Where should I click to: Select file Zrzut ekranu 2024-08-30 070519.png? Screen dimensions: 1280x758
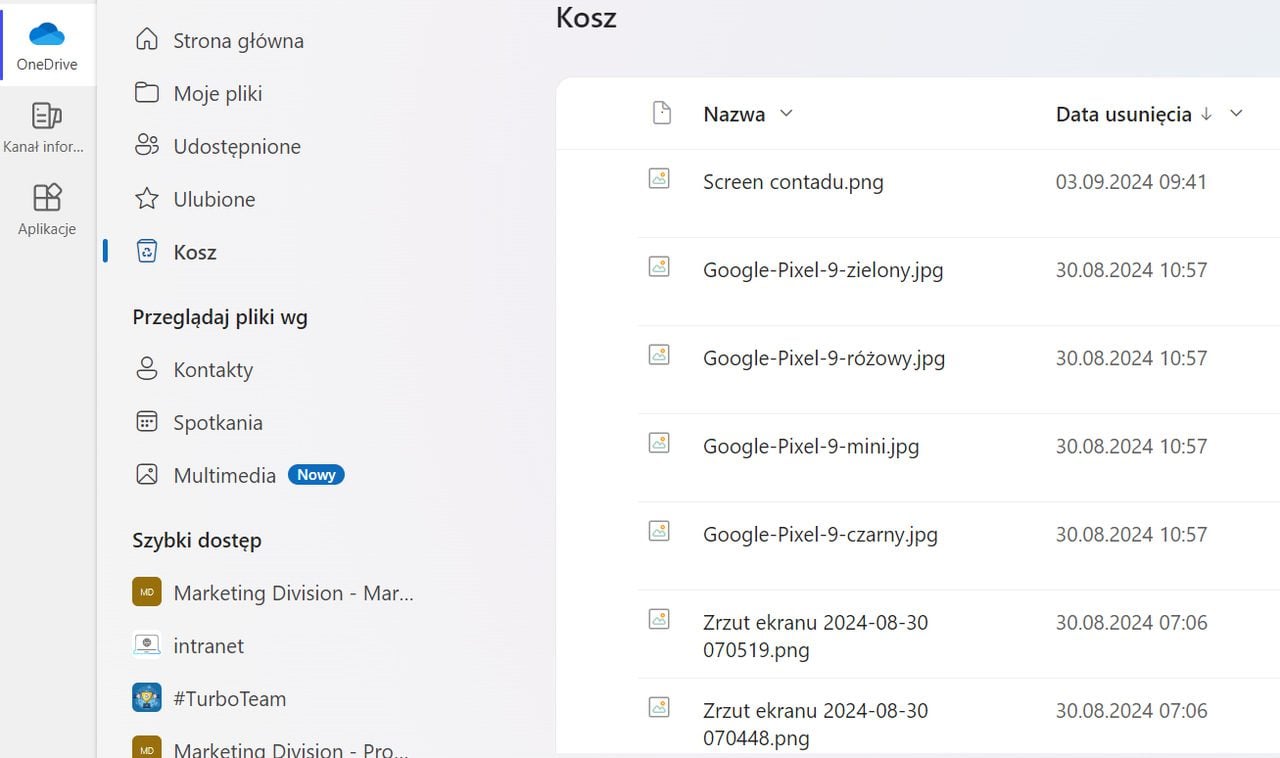pos(816,636)
